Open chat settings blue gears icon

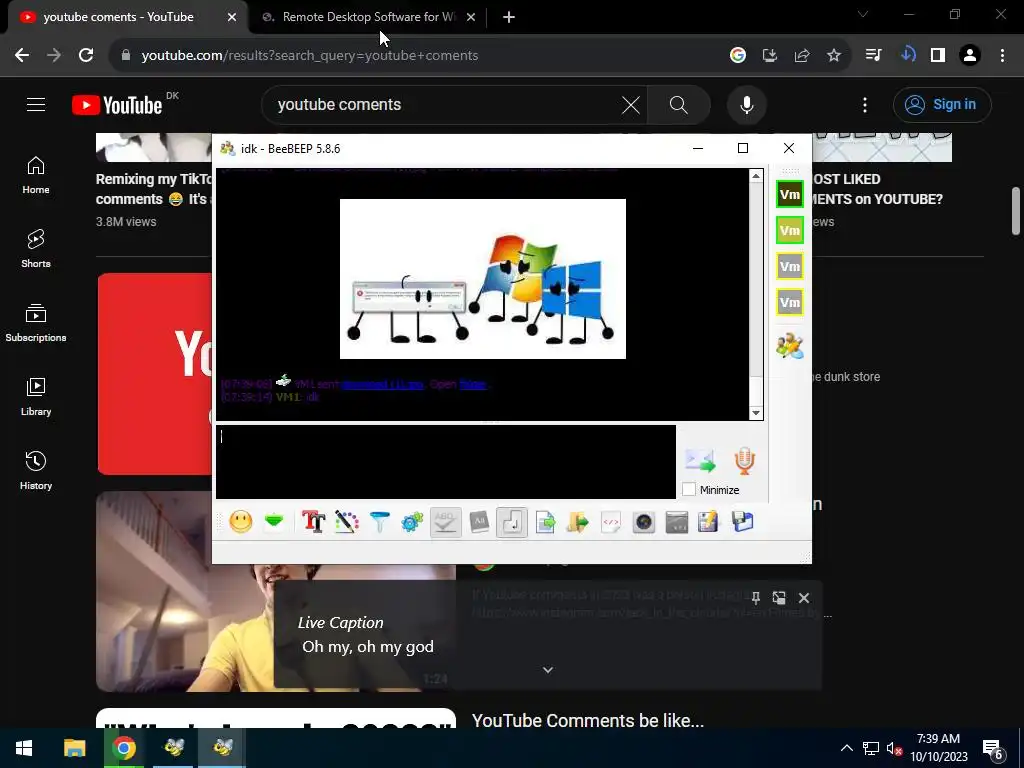pyautogui.click(x=412, y=522)
